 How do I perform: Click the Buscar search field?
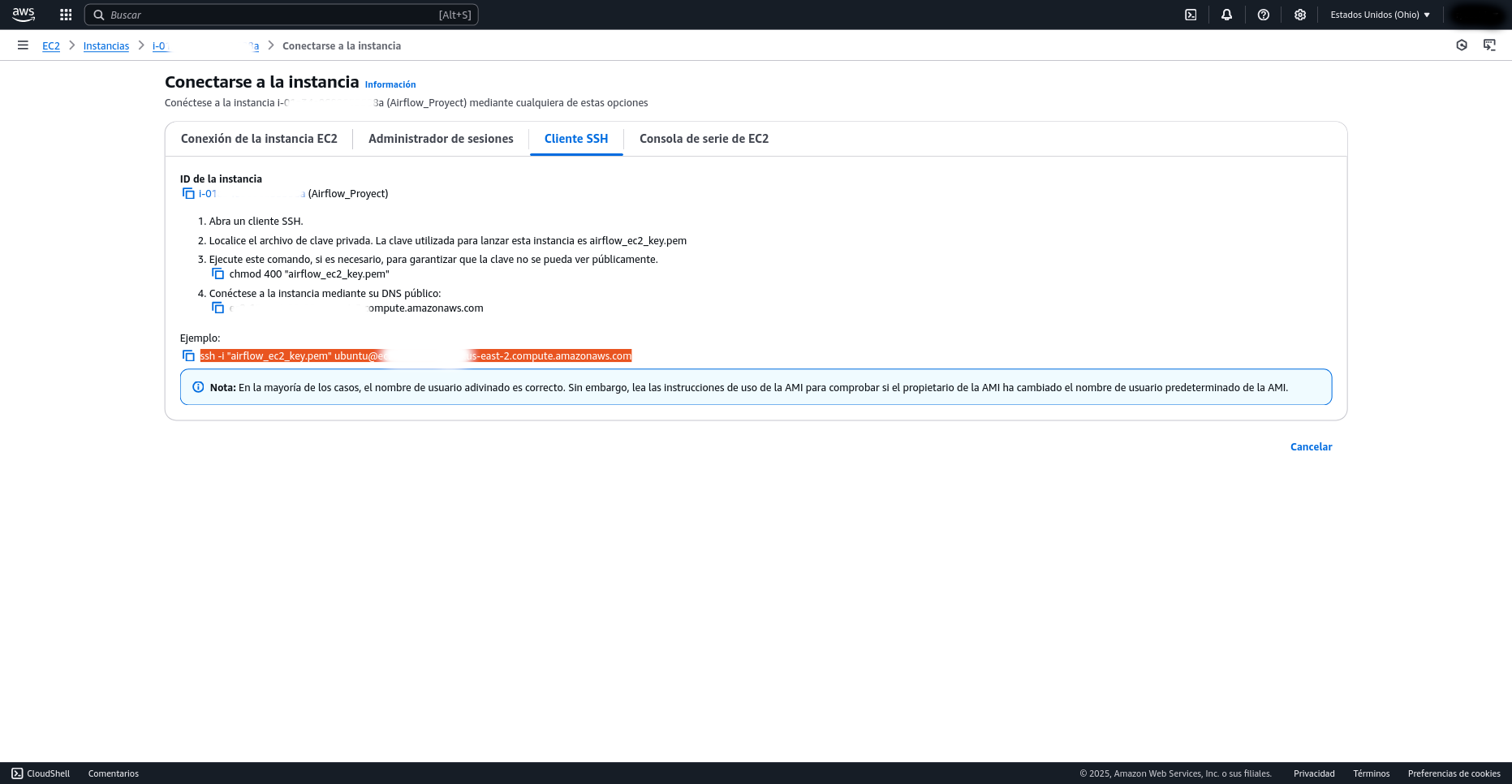coord(282,15)
